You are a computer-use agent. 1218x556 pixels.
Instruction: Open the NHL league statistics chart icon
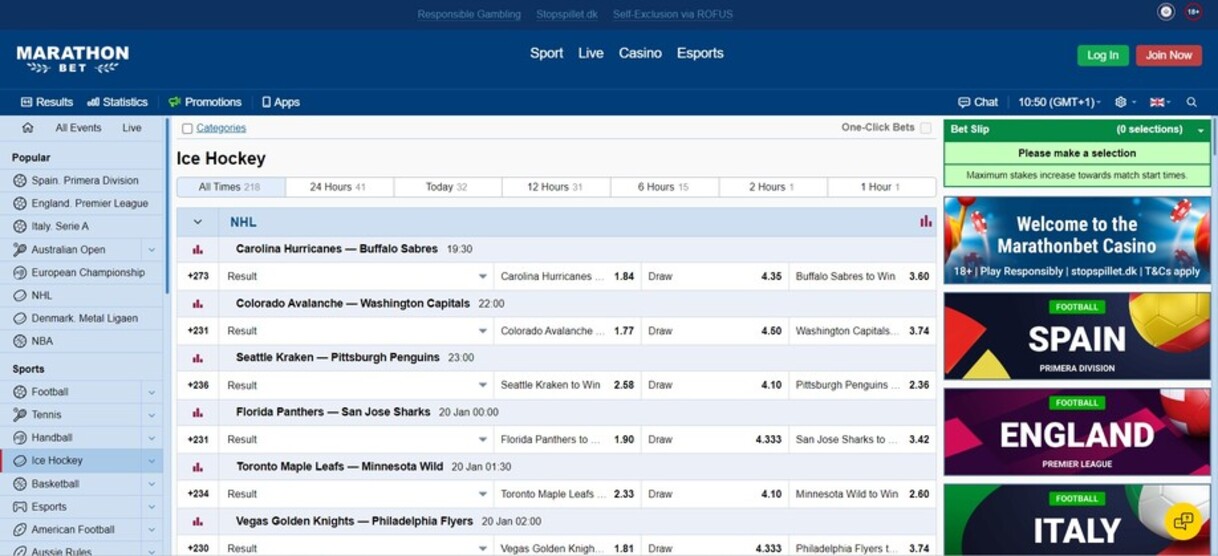click(x=925, y=222)
